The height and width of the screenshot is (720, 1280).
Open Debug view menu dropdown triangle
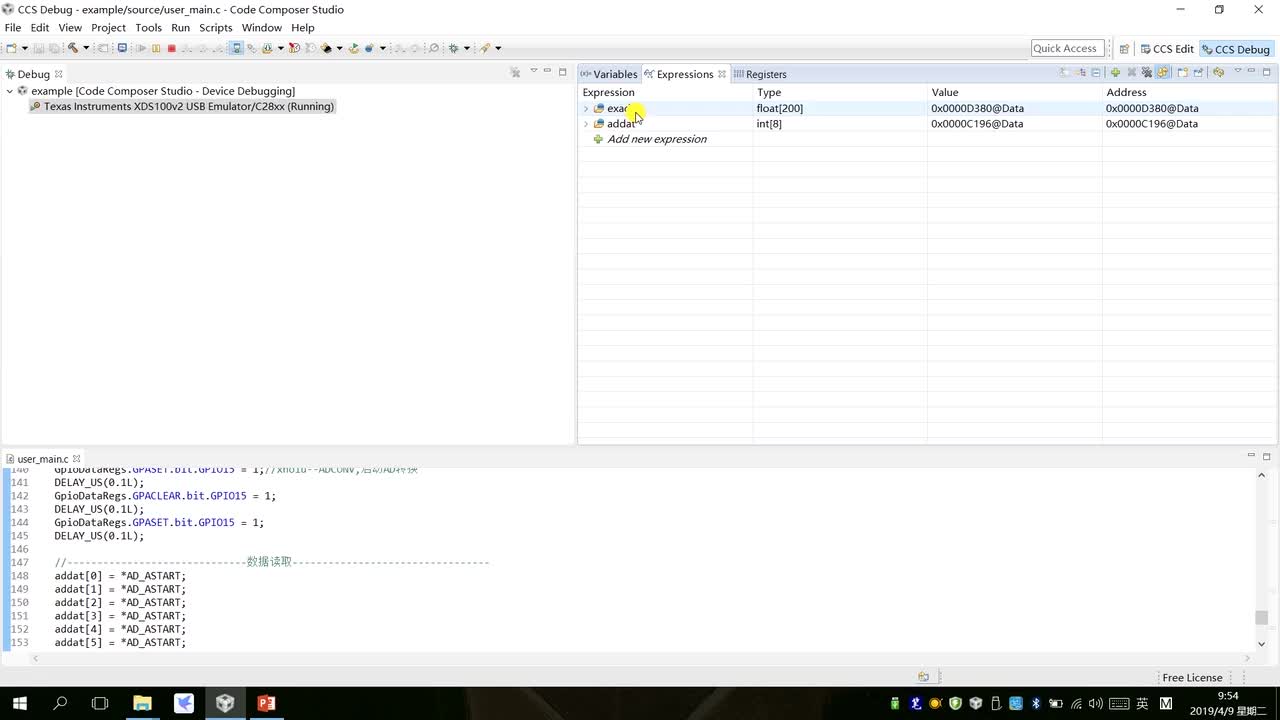(x=533, y=71)
